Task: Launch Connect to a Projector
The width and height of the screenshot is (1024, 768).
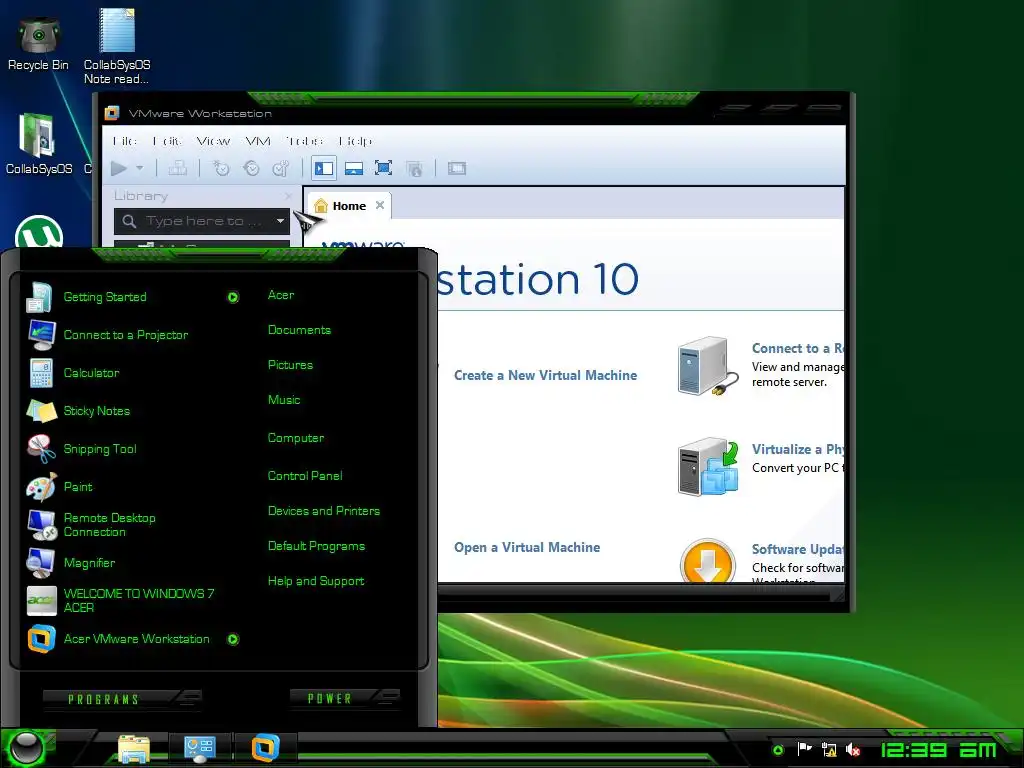Action: pyautogui.click(x=126, y=335)
